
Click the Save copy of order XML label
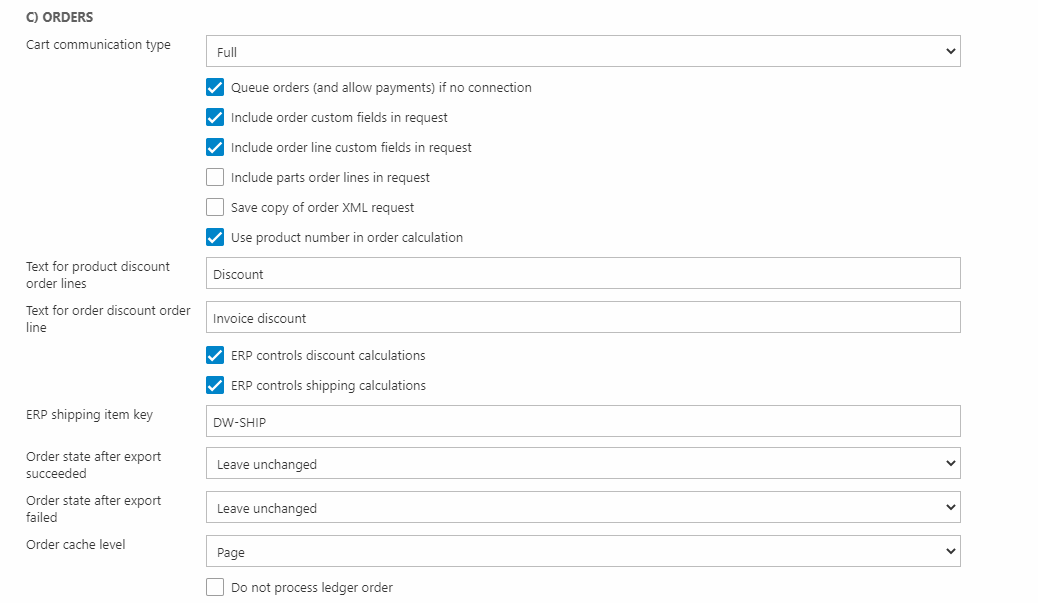[x=322, y=208]
